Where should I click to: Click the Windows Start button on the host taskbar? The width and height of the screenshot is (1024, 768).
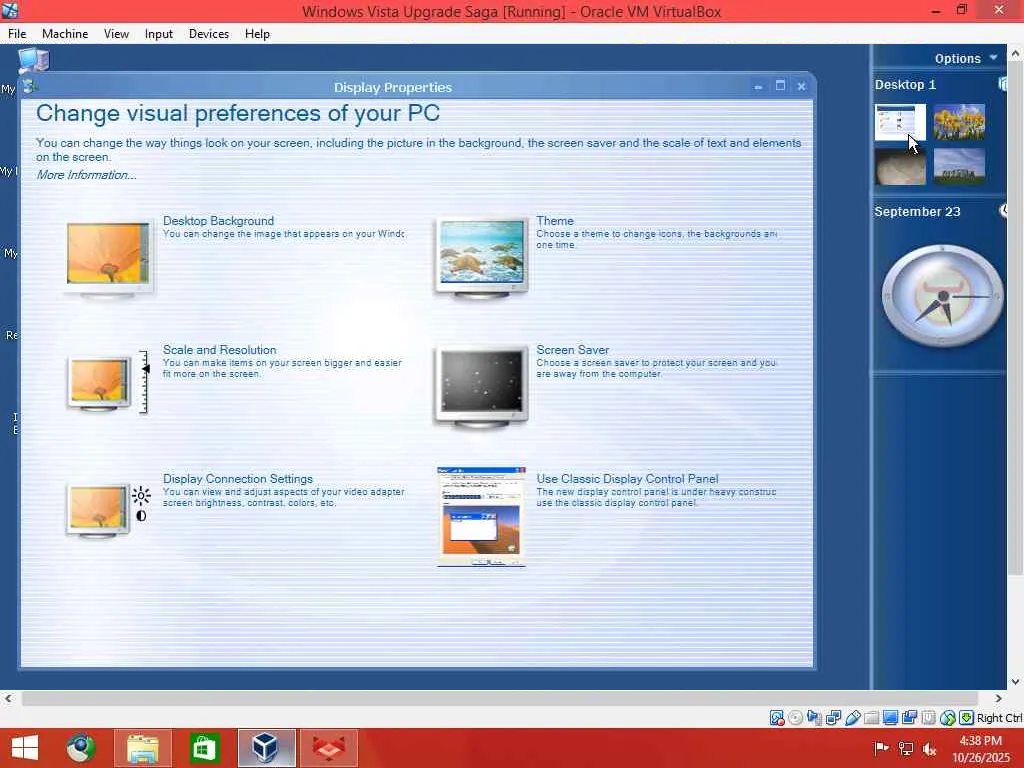pos(25,748)
